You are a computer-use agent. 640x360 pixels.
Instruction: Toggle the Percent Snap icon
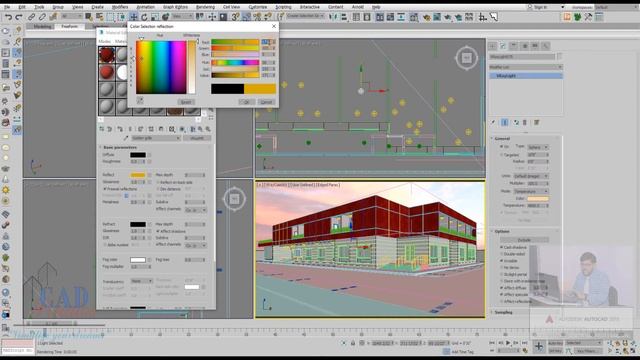coord(257,17)
